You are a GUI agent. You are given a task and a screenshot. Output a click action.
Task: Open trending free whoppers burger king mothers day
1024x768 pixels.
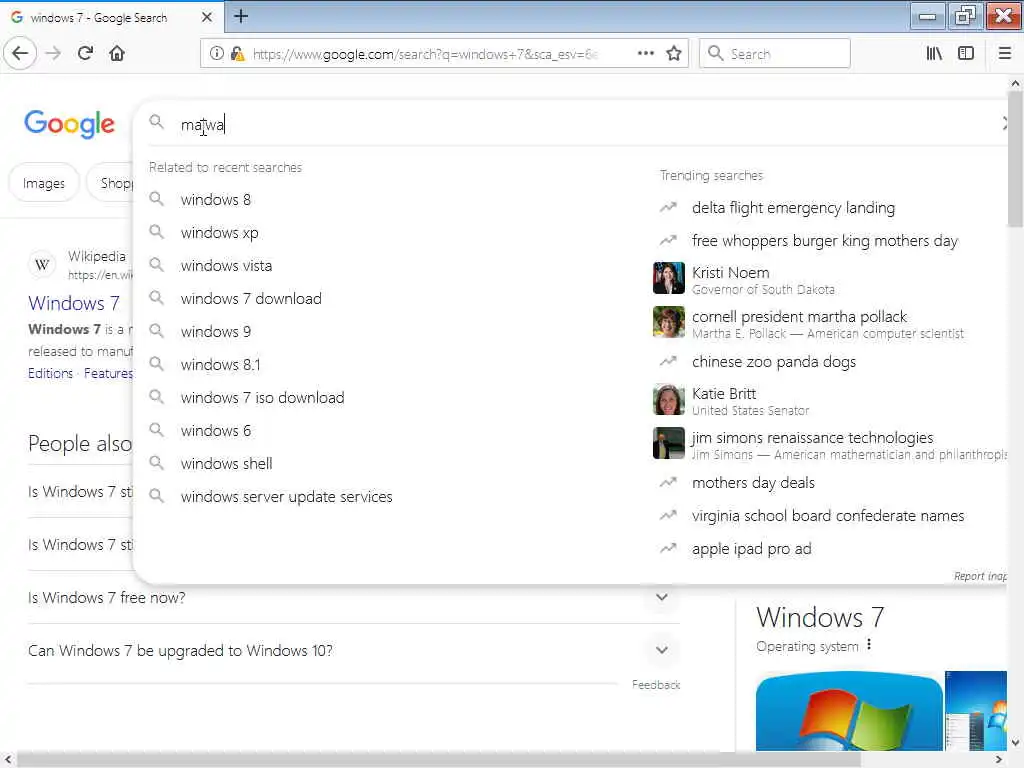click(x=824, y=241)
